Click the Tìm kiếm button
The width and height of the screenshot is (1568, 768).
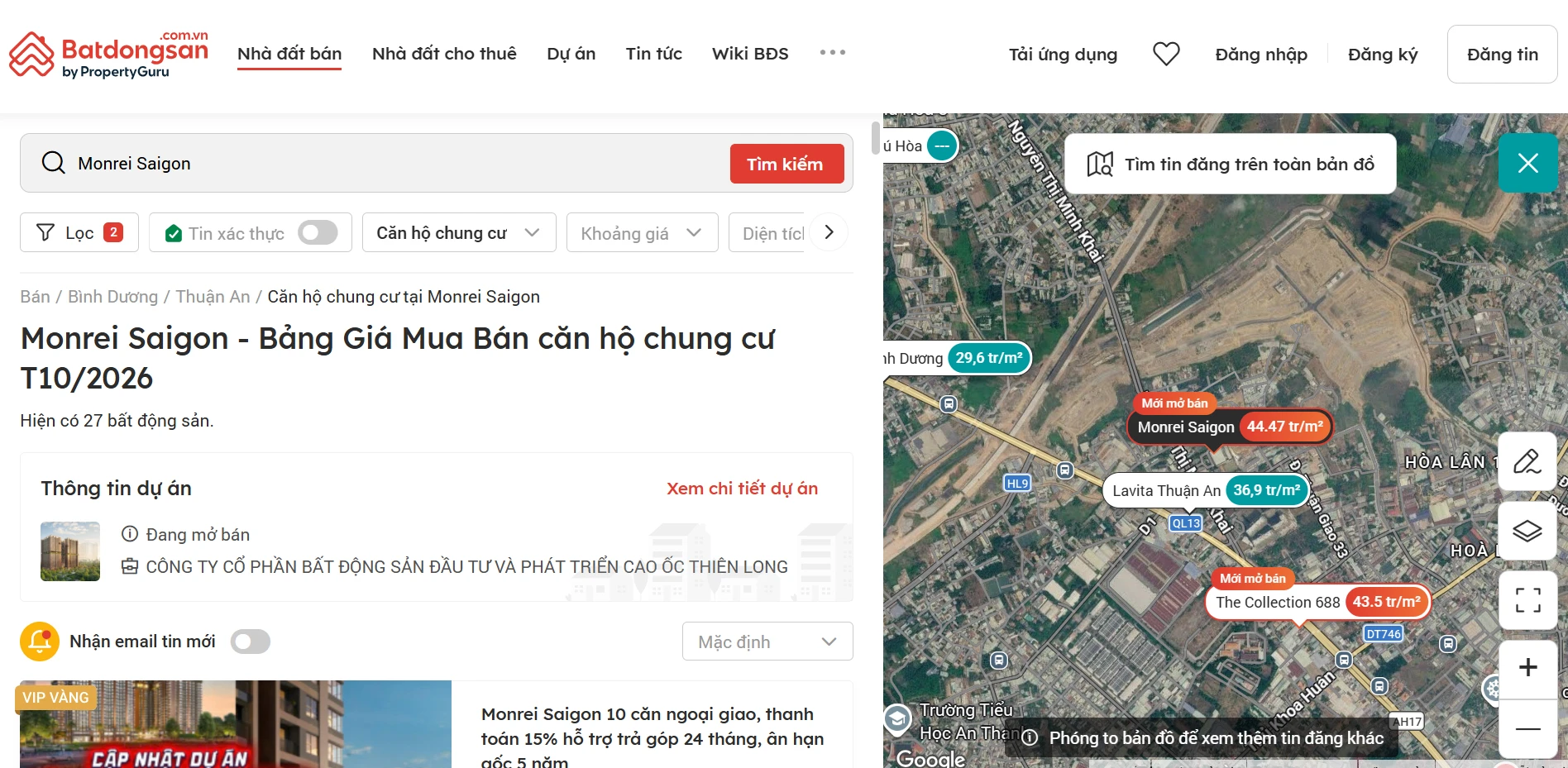click(786, 164)
